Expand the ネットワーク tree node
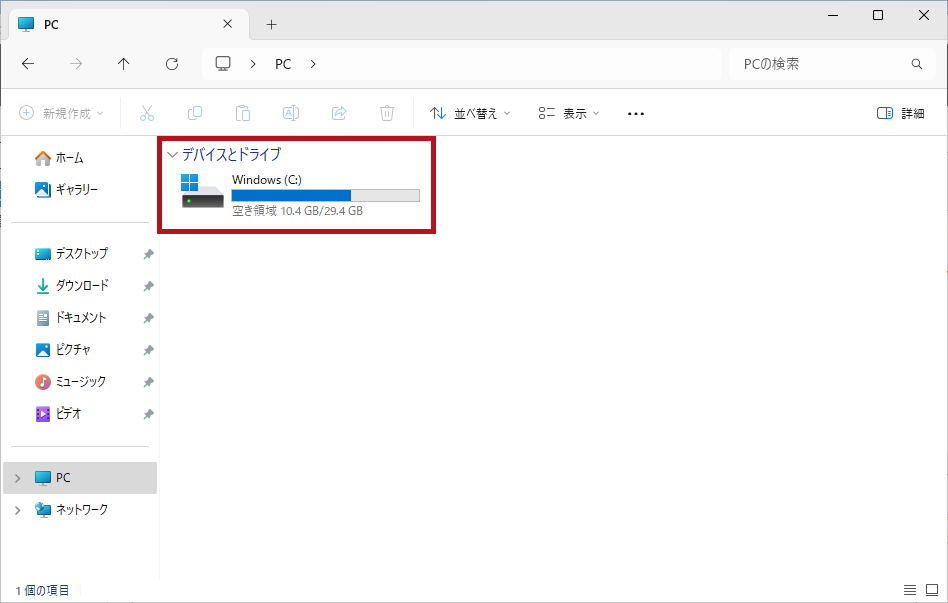The height and width of the screenshot is (603, 948). (x=16, y=510)
